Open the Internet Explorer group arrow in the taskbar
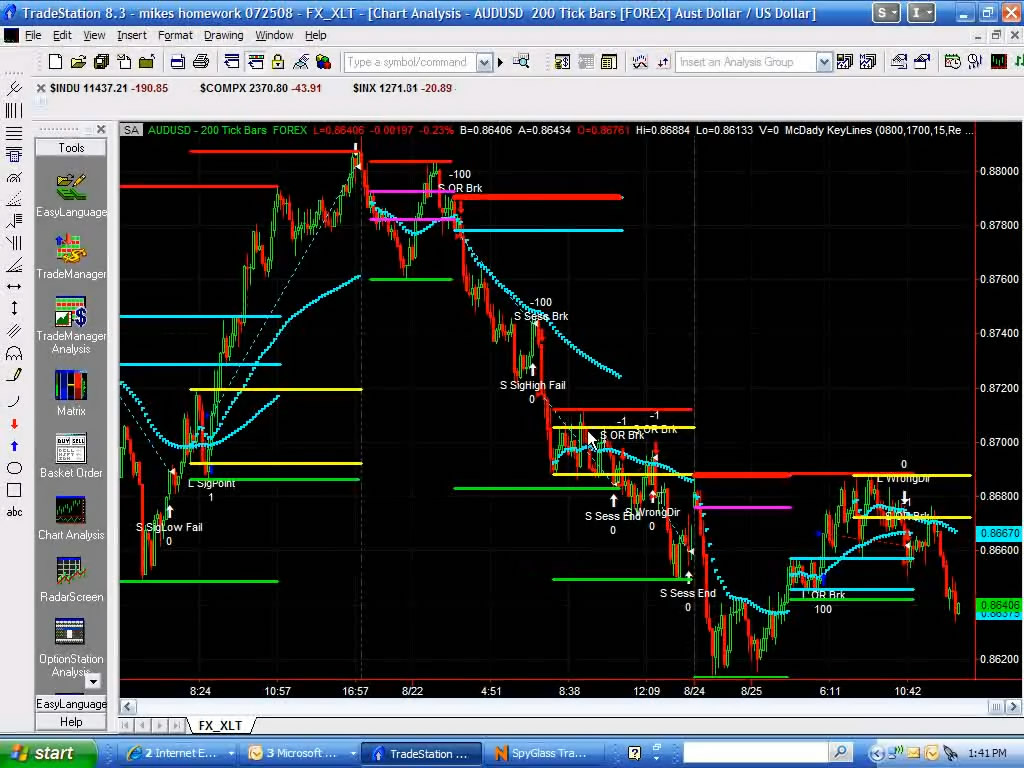The width and height of the screenshot is (1024, 768). tap(231, 754)
